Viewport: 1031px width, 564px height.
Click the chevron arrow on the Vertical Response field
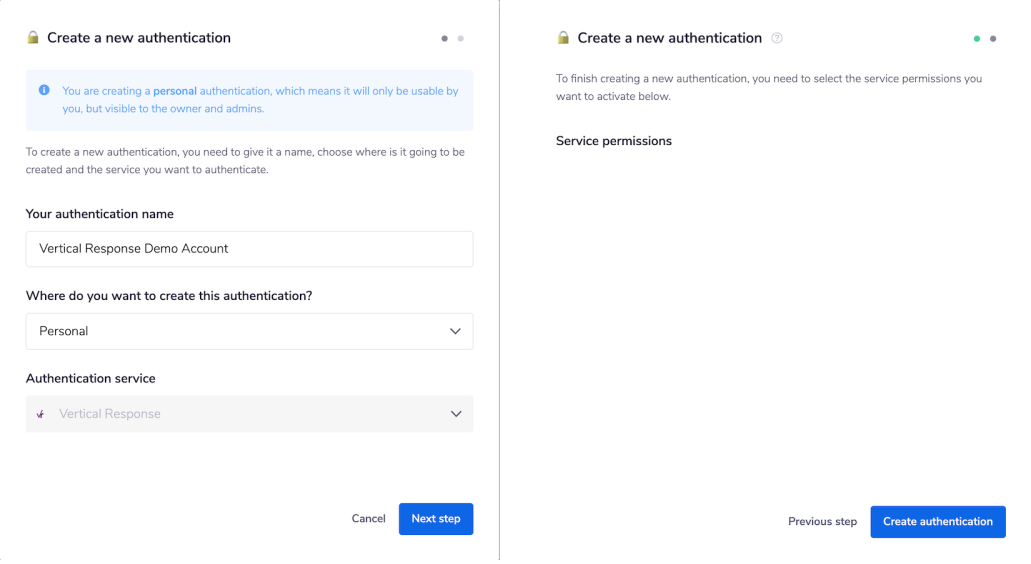(x=456, y=414)
